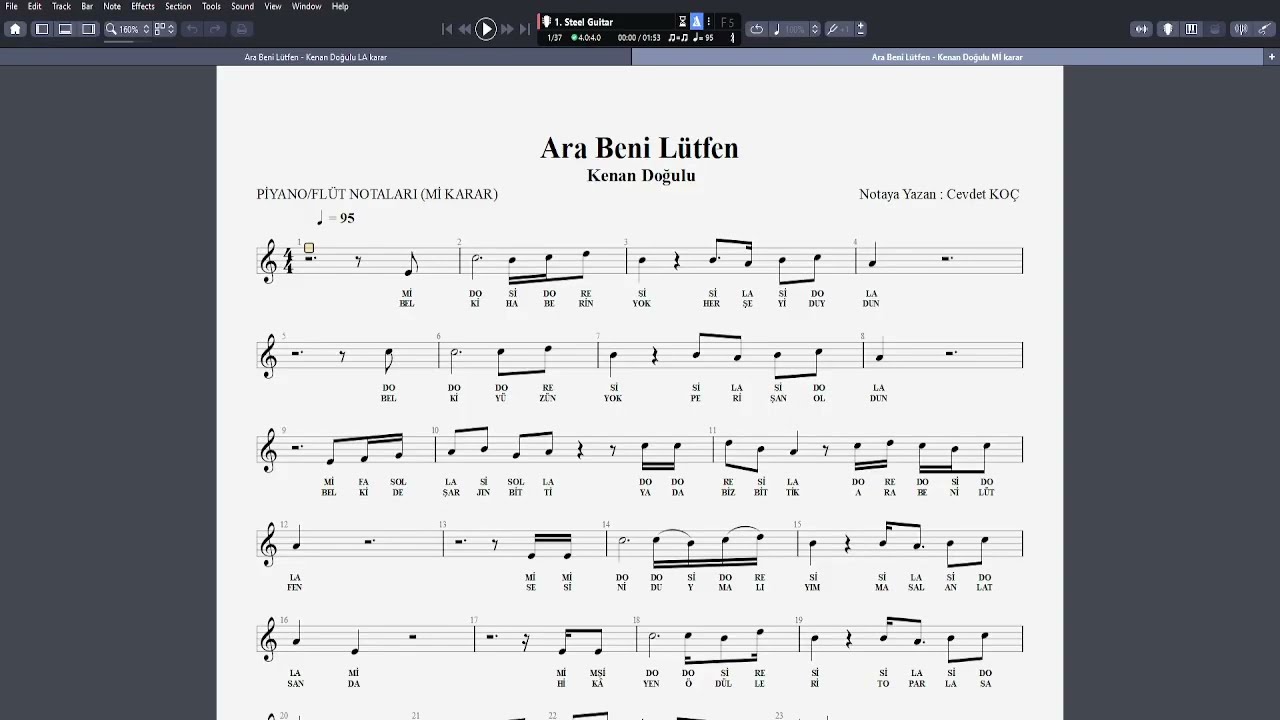This screenshot has width=1280, height=720.
Task: Toggle the left edition palette panel
Action: click(x=42, y=29)
